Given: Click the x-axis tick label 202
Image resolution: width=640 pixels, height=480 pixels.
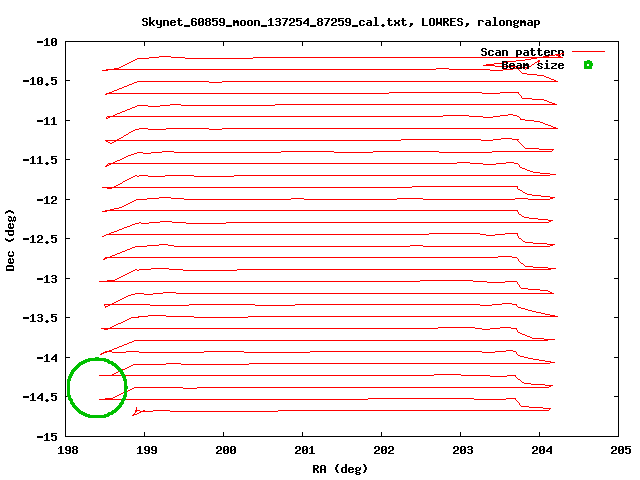Looking at the screenshot, I should click(384, 450).
